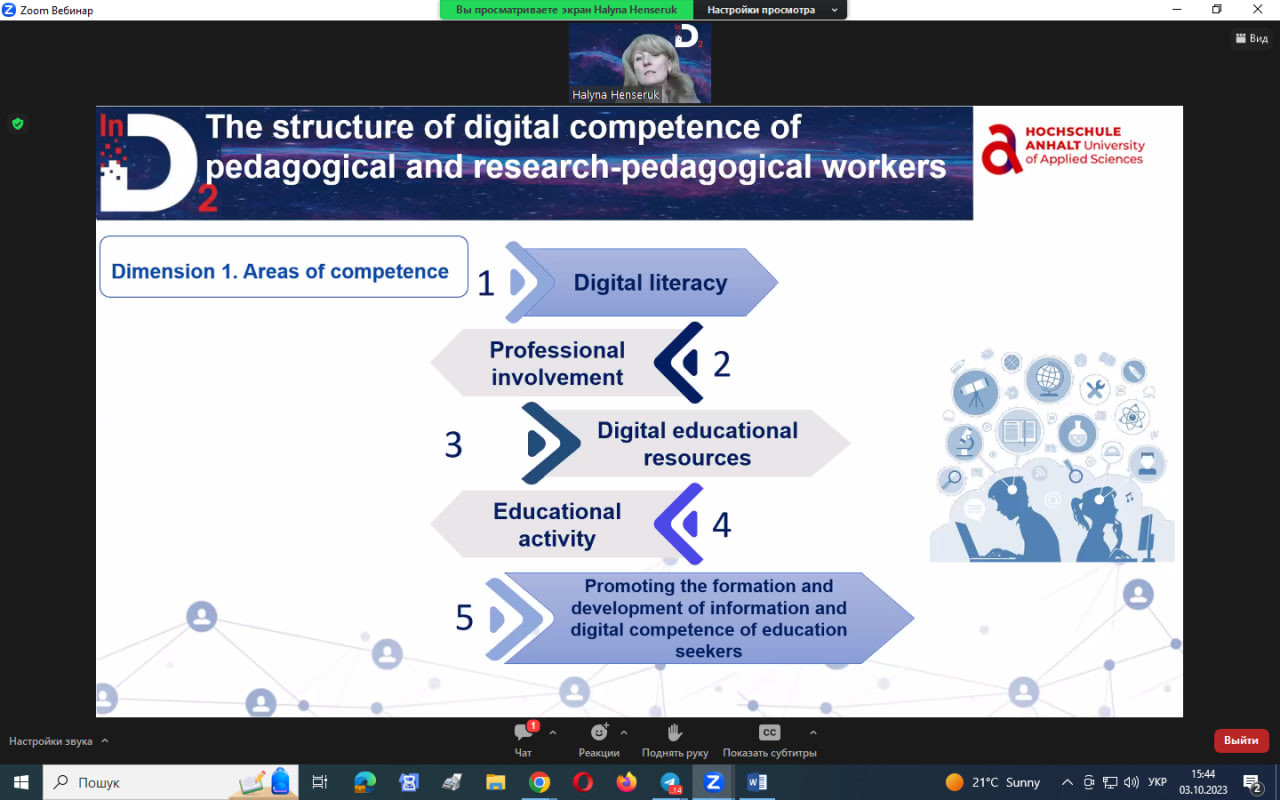Viewport: 1280px width, 800px height.
Task: Click the Windows Start button
Action: [x=20, y=782]
